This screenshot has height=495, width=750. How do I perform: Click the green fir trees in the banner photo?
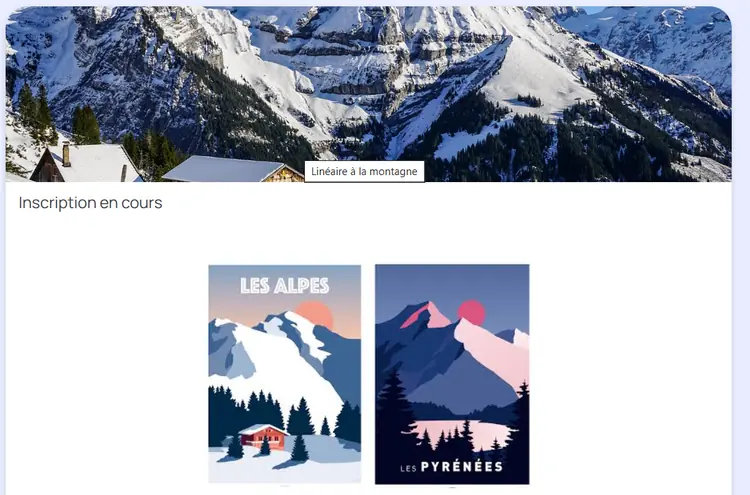pyautogui.click(x=86, y=125)
